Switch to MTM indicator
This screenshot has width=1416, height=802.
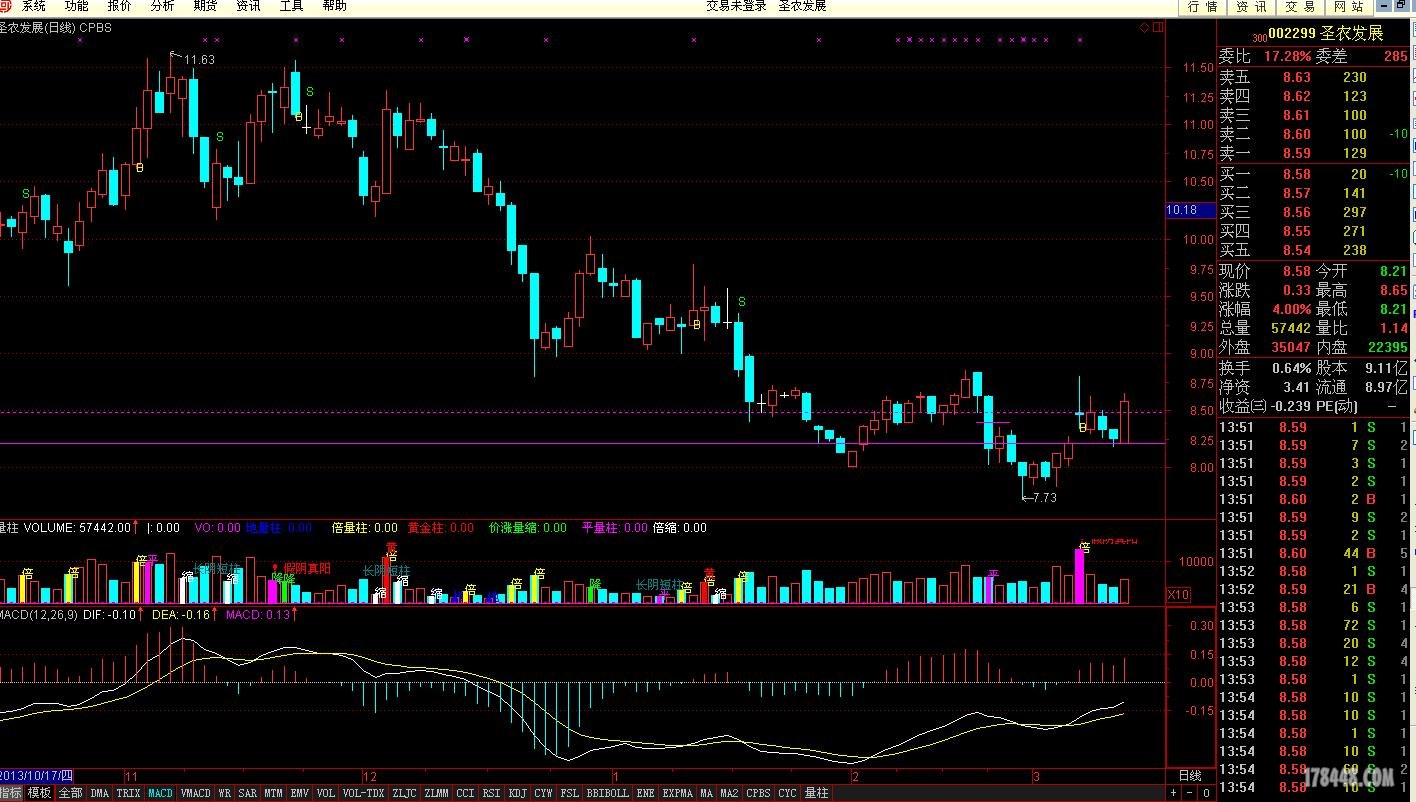click(274, 793)
